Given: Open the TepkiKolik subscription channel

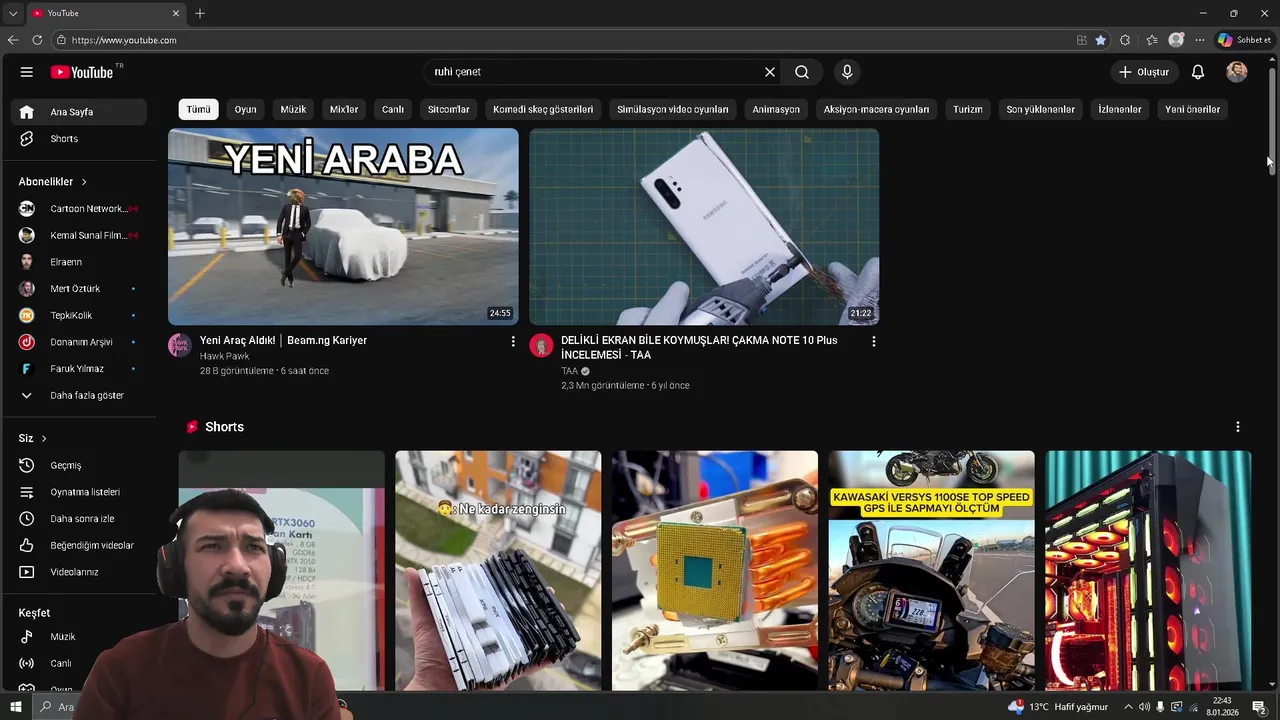Looking at the screenshot, I should 79,315.
